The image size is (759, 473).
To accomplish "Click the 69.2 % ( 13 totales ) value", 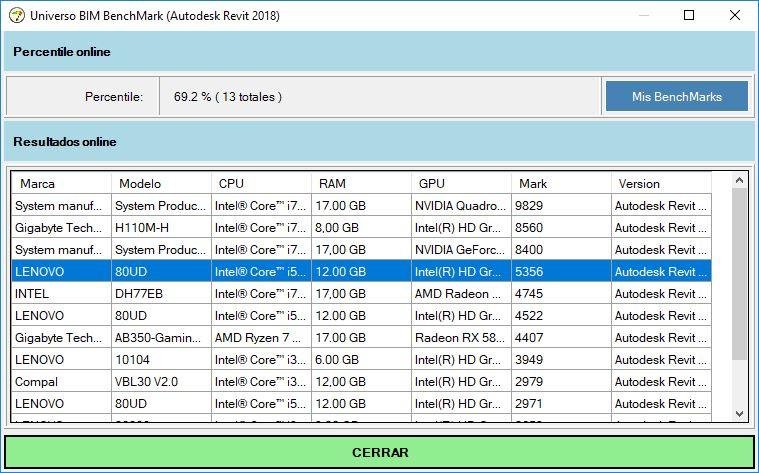I will point(228,97).
